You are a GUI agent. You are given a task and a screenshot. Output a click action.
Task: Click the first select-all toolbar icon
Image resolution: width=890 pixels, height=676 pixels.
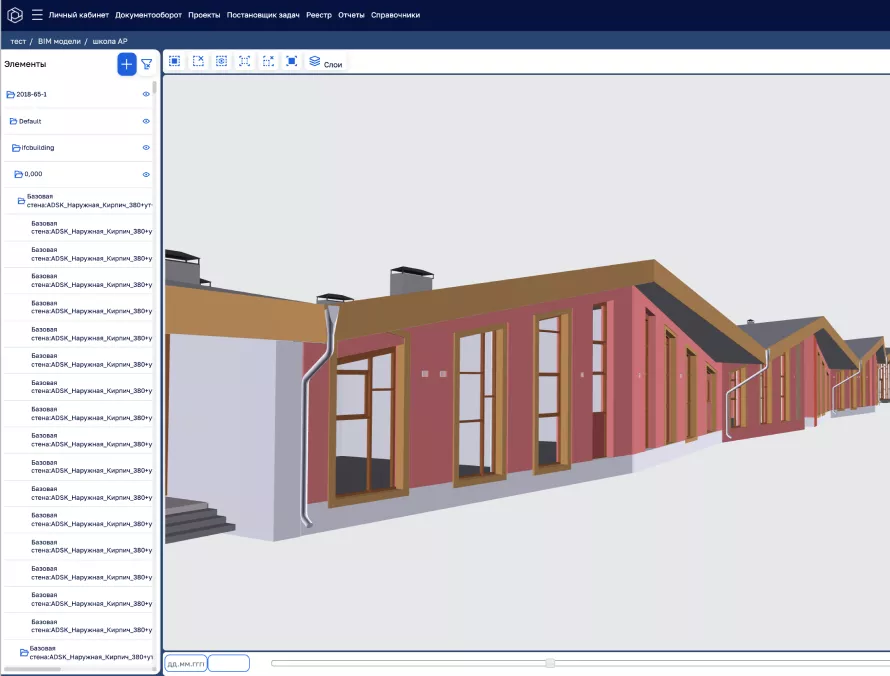point(175,61)
